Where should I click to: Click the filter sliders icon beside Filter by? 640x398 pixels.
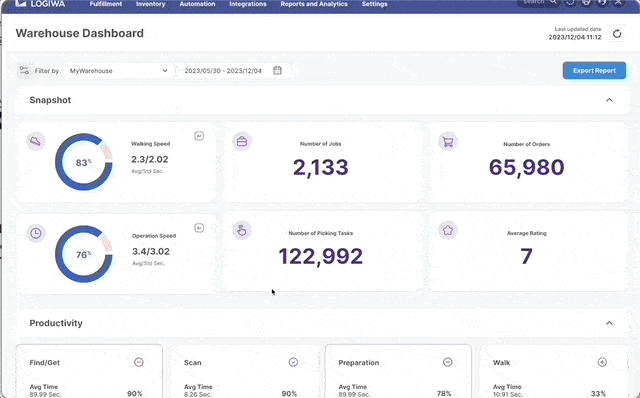[x=24, y=70]
